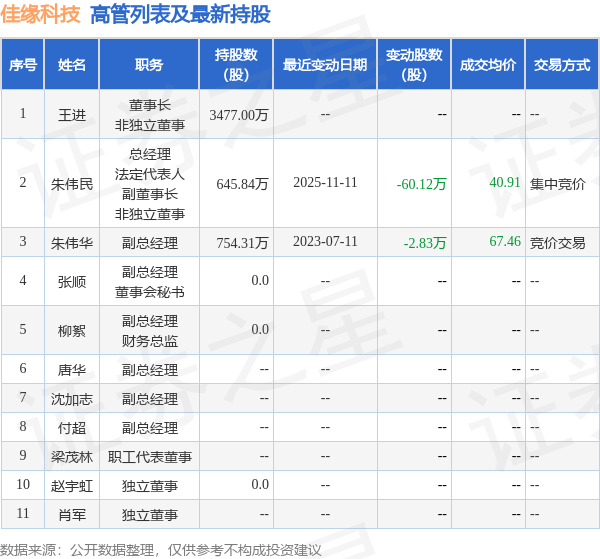Click the 成交均价 column header

488,65
